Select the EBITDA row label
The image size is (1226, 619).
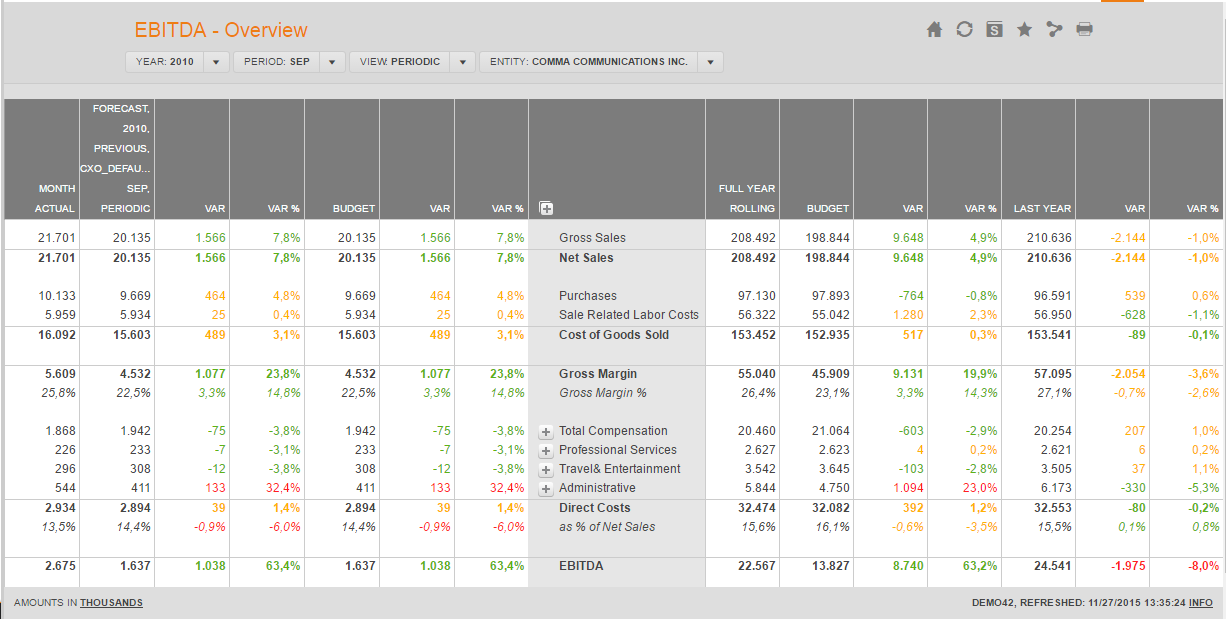(x=581, y=566)
